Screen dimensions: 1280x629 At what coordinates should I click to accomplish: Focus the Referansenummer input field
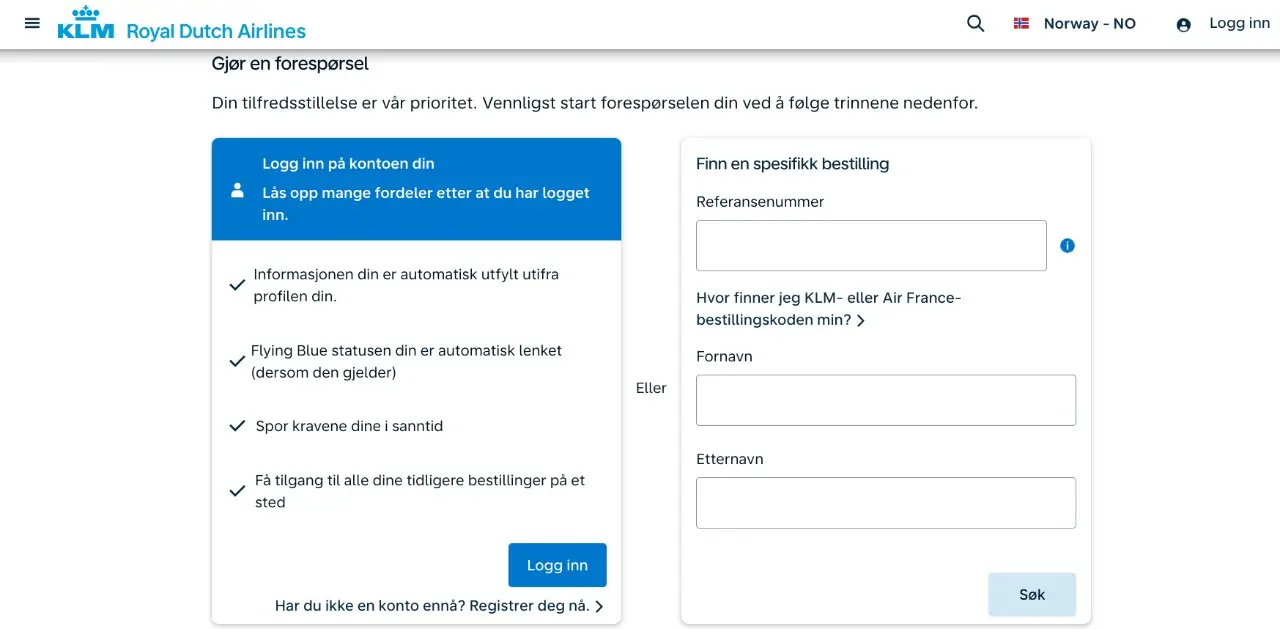871,245
